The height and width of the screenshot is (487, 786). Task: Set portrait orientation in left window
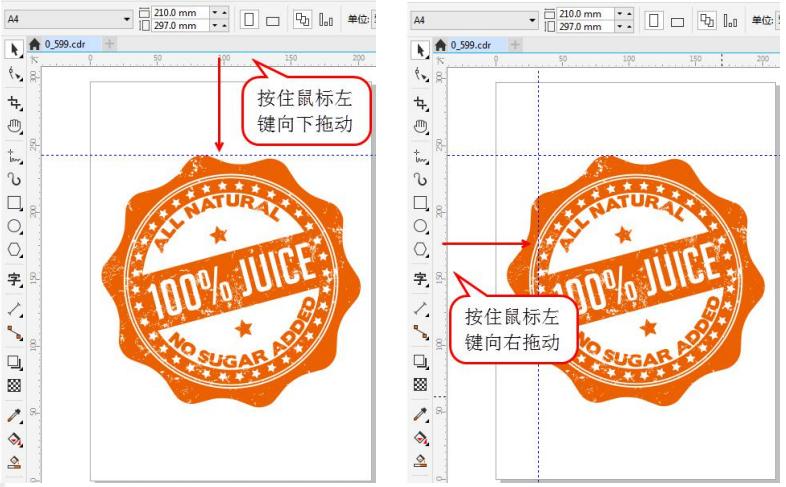(249, 20)
